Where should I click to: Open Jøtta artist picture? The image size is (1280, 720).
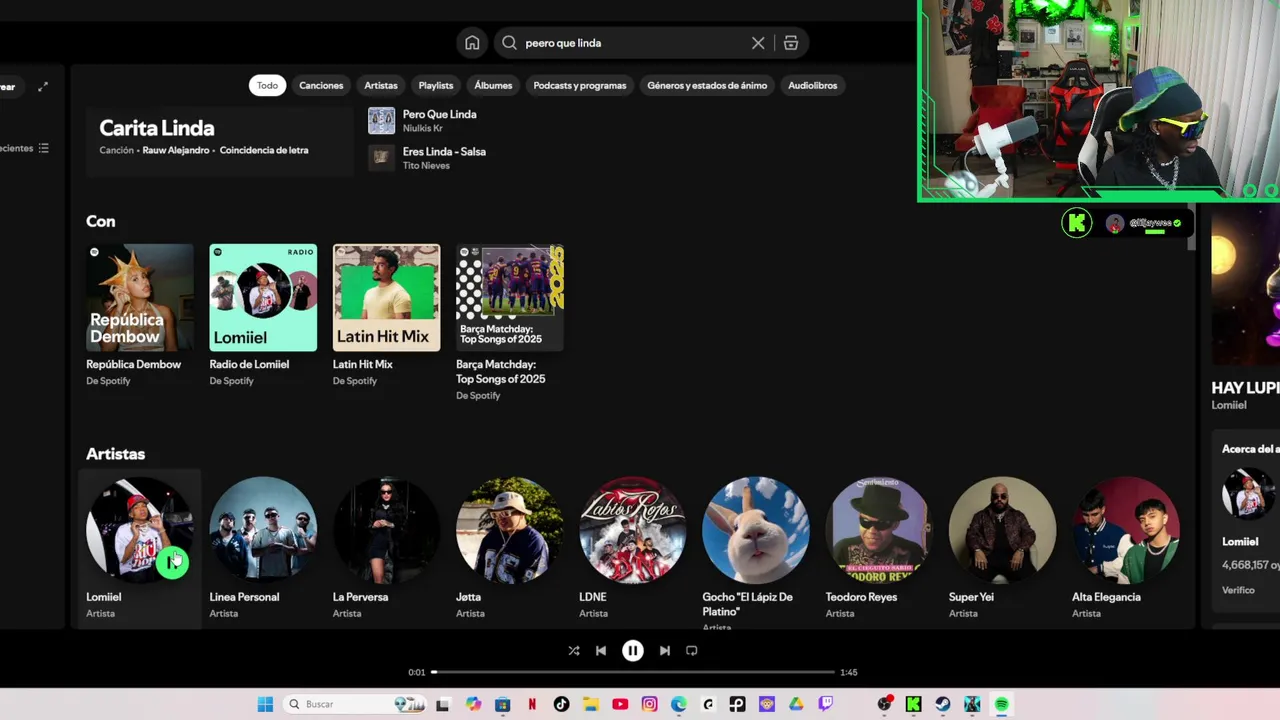[x=510, y=530]
